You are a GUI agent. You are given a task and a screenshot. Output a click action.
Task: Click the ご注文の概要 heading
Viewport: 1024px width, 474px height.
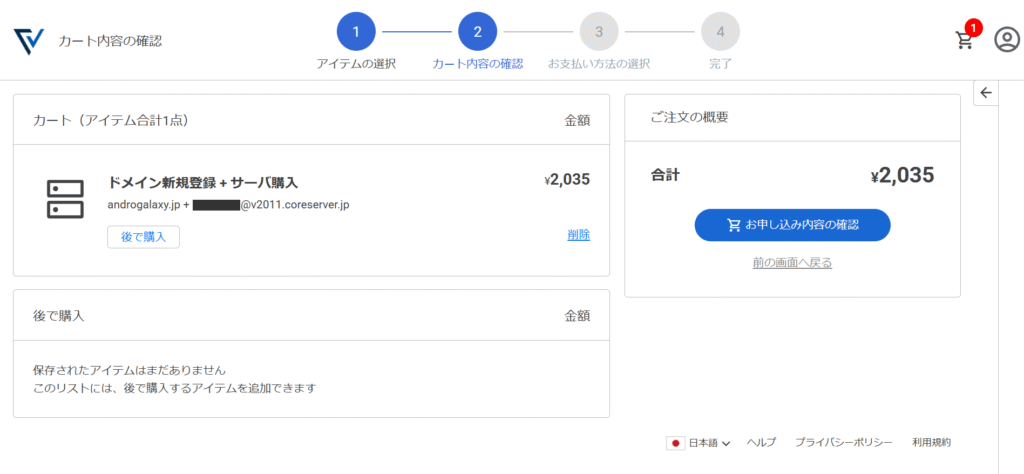(x=690, y=118)
